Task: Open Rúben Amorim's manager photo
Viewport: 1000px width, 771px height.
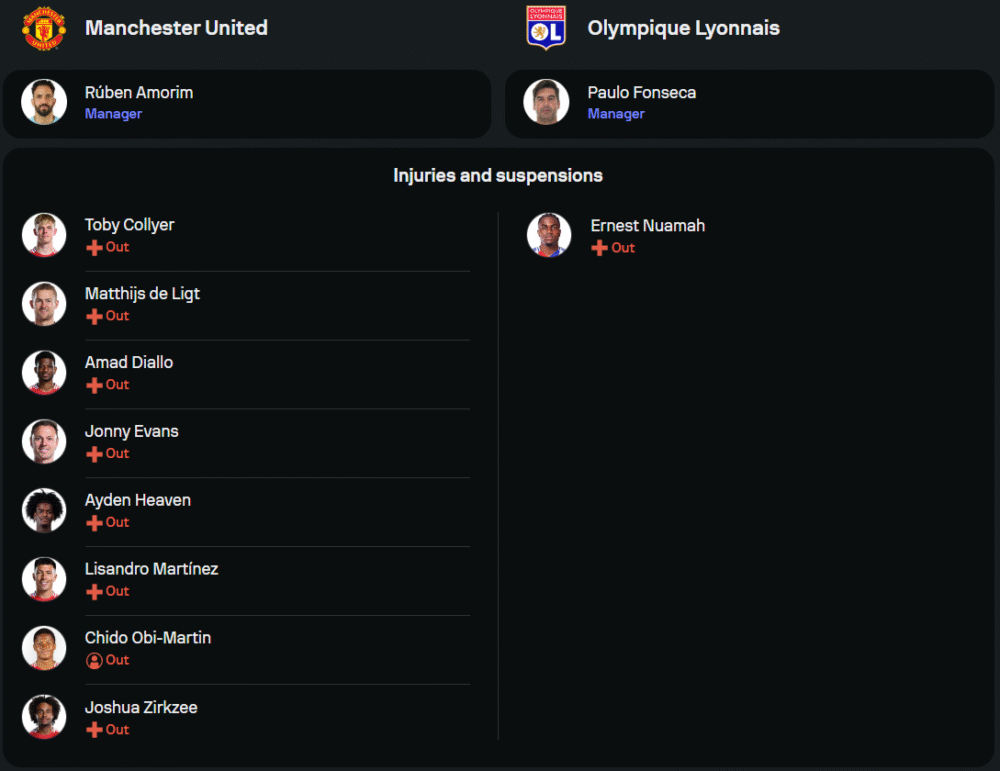Action: pos(44,102)
